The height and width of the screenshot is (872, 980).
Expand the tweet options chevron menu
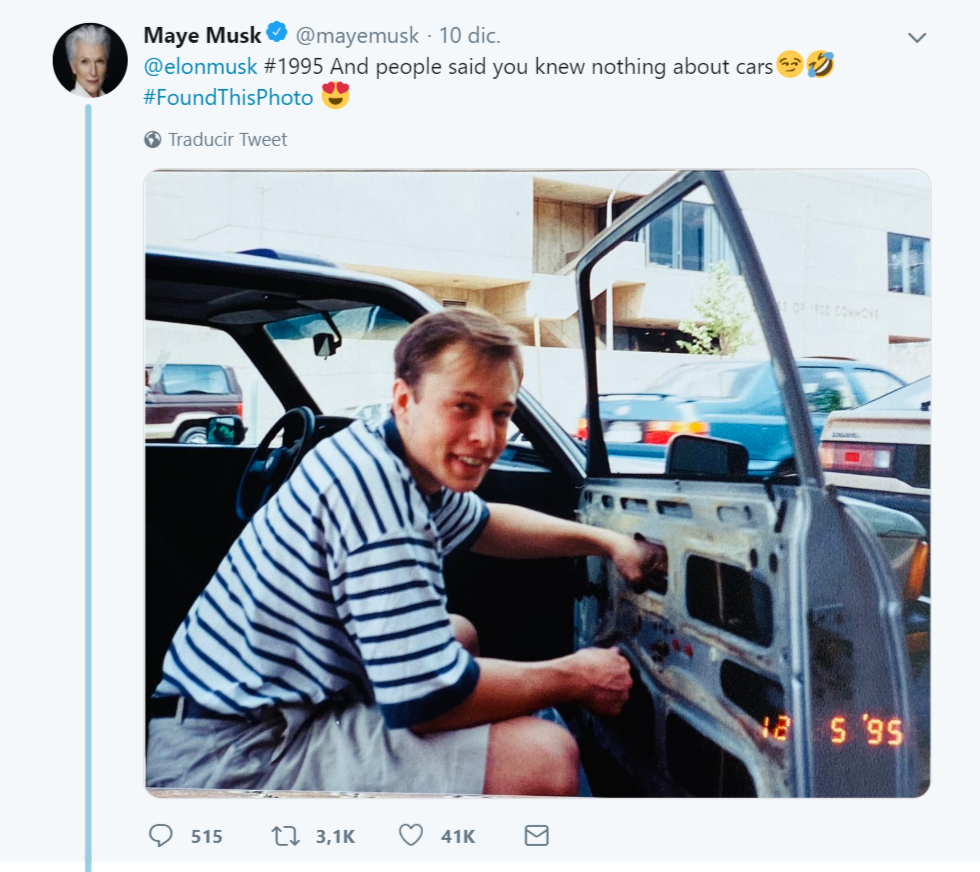[x=917, y=38]
